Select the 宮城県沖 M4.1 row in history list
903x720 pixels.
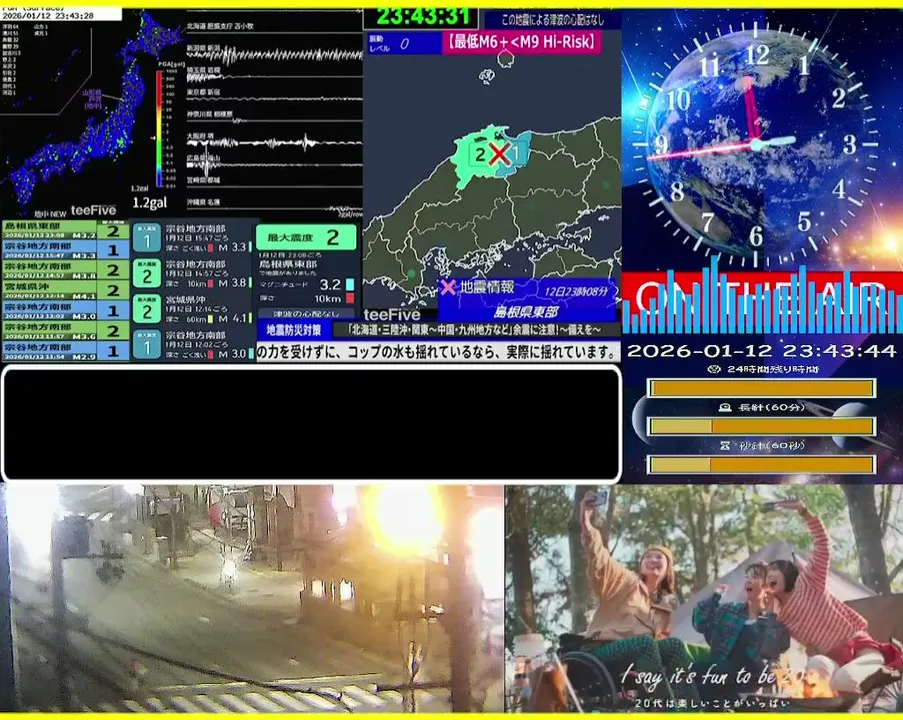tap(66, 290)
